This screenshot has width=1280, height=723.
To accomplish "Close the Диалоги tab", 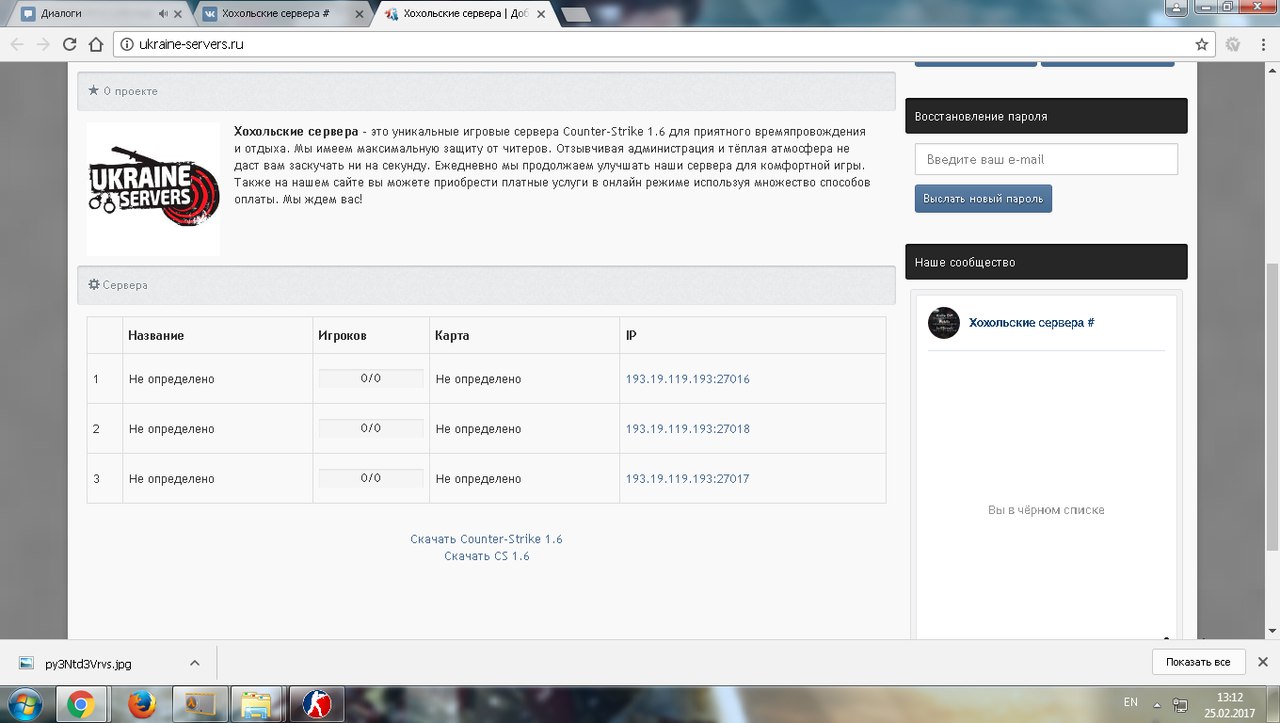I will click(179, 14).
